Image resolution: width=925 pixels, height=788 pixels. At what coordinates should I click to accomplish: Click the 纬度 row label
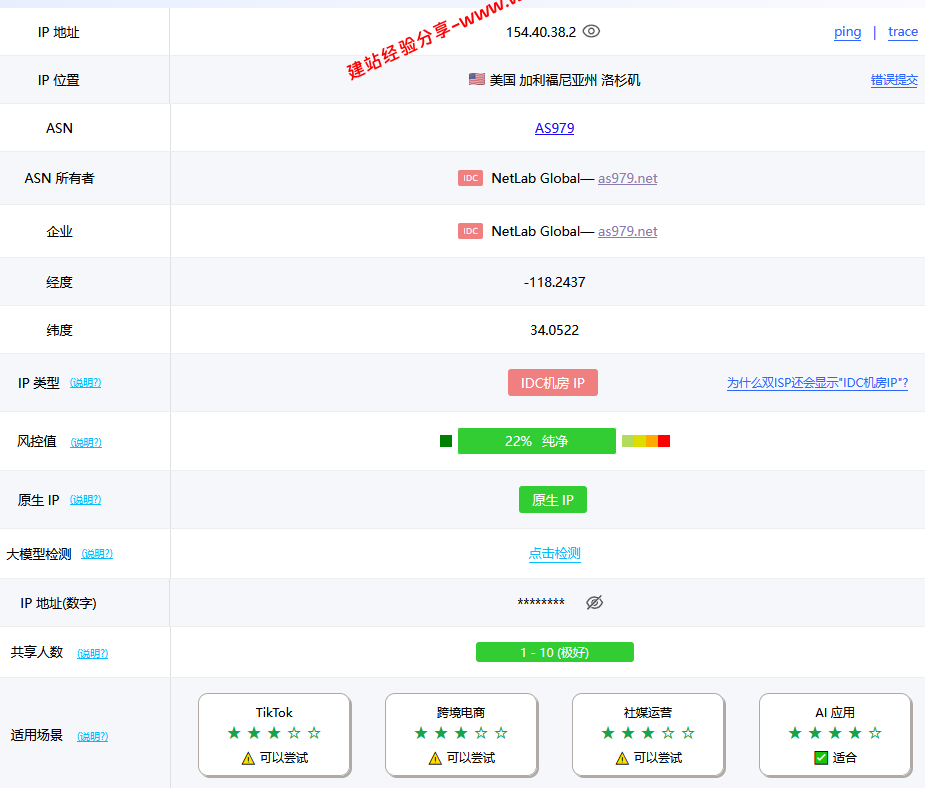[x=60, y=330]
